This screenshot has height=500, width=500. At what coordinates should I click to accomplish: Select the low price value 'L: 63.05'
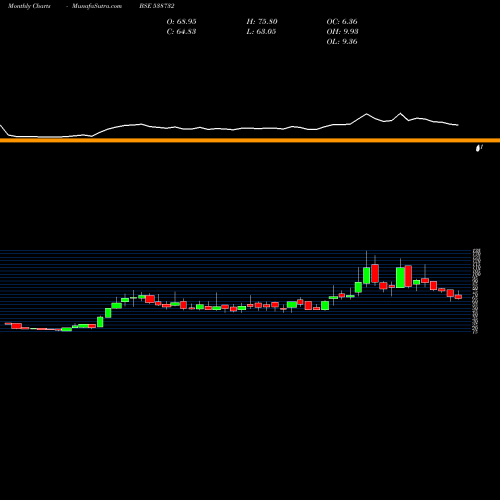click(261, 31)
